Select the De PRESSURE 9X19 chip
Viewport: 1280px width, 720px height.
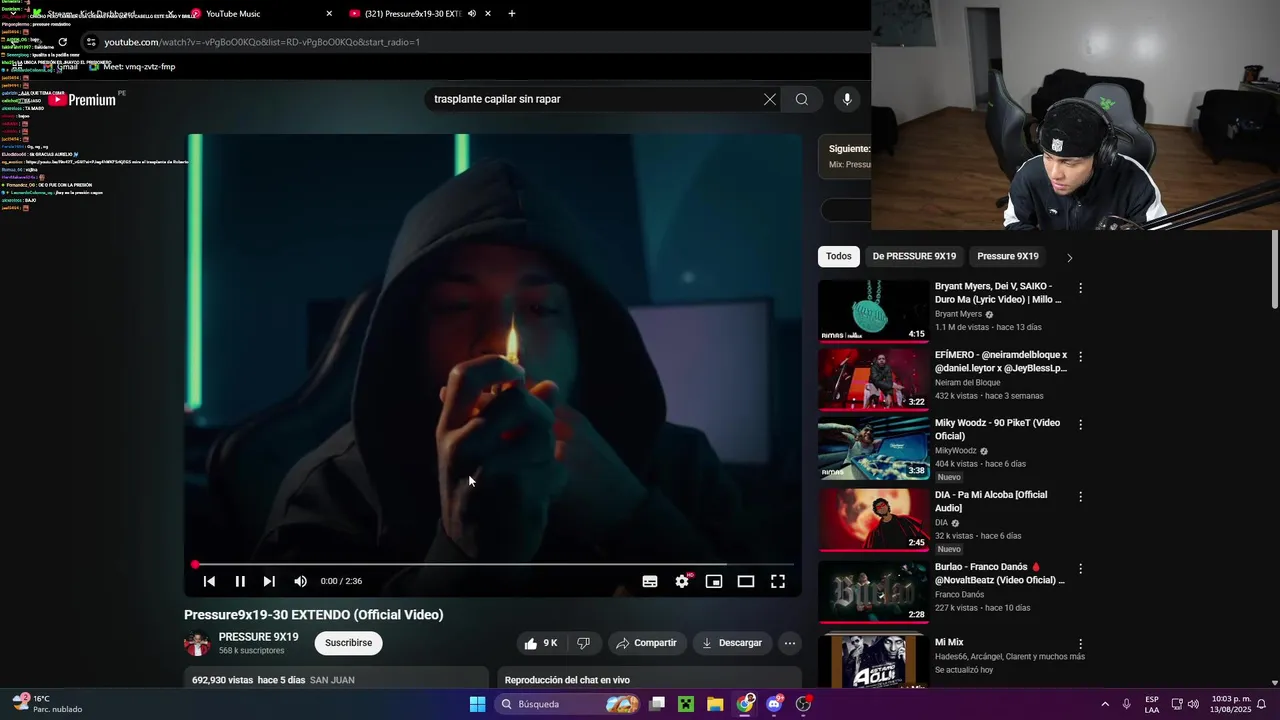coord(914,256)
